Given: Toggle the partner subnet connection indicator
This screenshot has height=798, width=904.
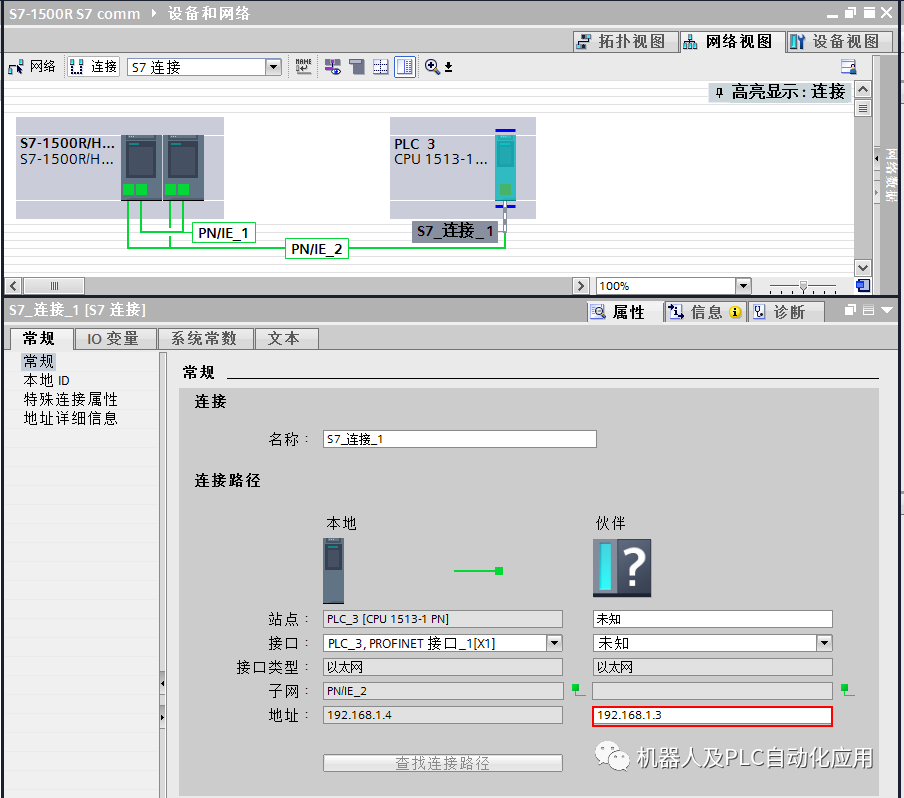Looking at the screenshot, I should coord(846,689).
